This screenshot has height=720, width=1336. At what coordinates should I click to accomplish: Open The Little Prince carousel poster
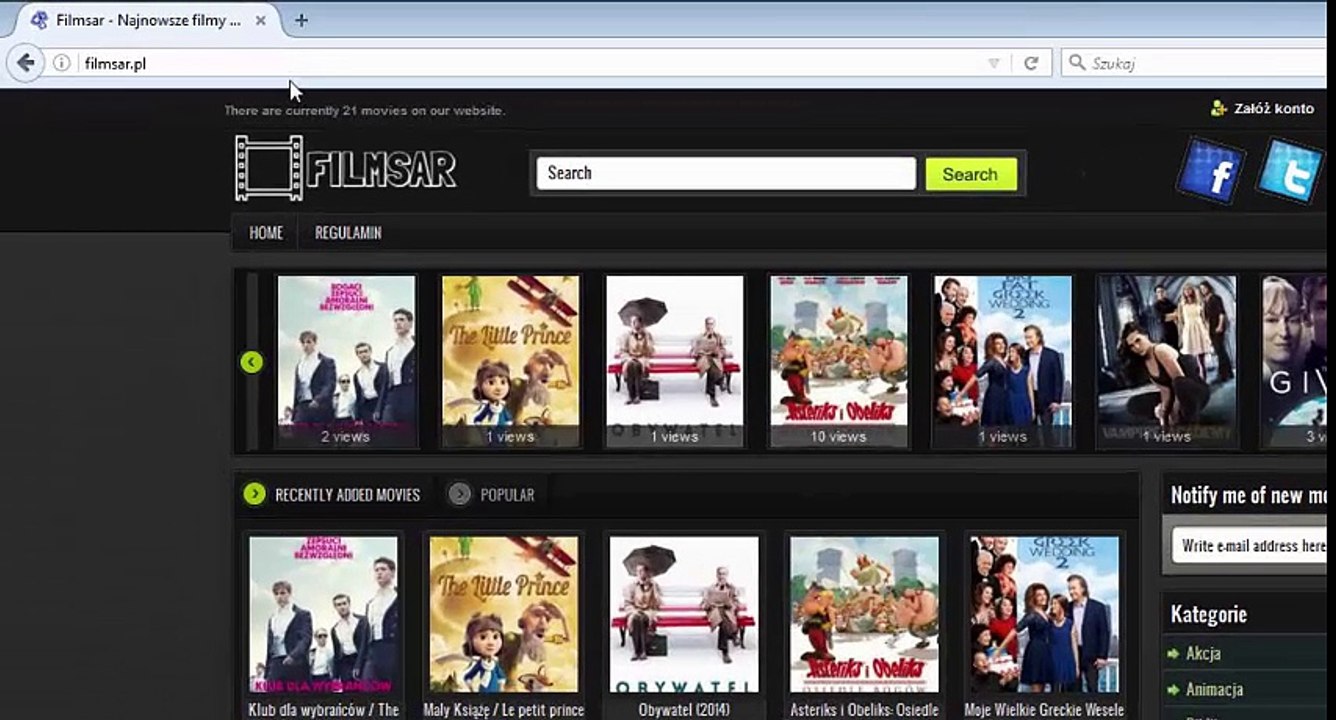coord(510,361)
